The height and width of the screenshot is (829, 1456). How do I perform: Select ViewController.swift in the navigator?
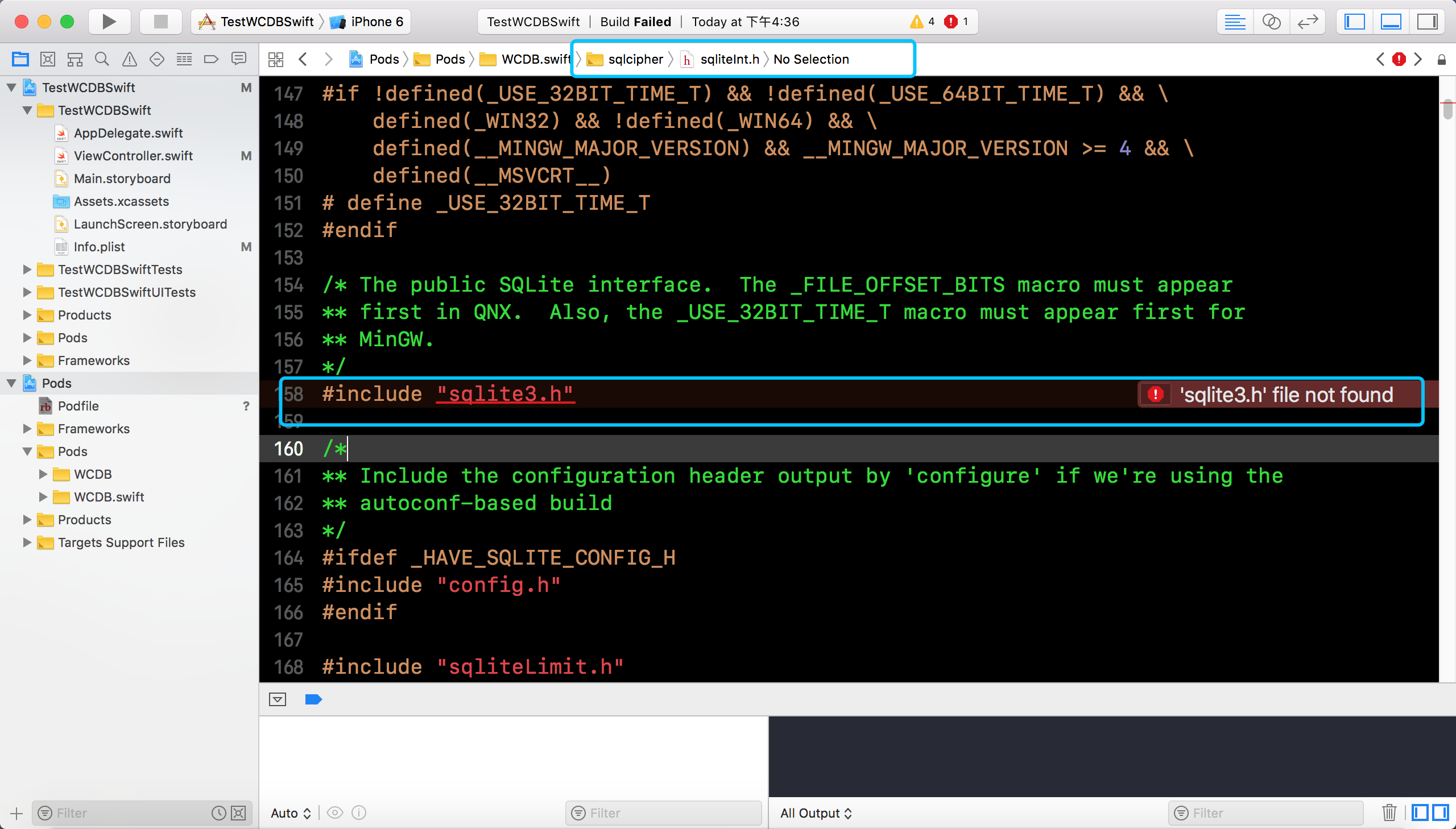click(133, 155)
